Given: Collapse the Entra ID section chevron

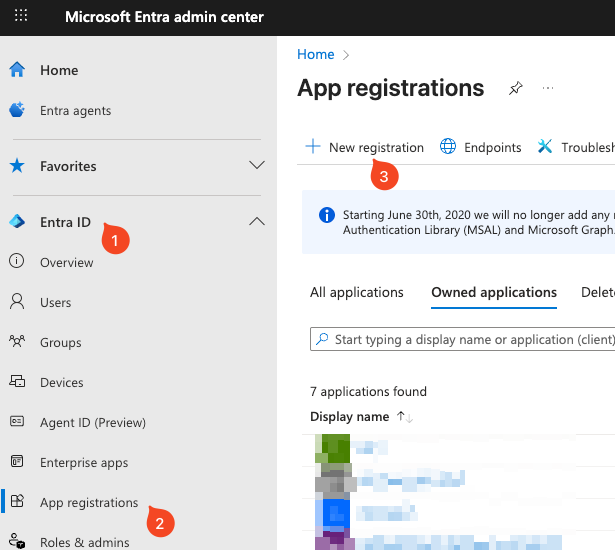Looking at the screenshot, I should click(x=256, y=222).
